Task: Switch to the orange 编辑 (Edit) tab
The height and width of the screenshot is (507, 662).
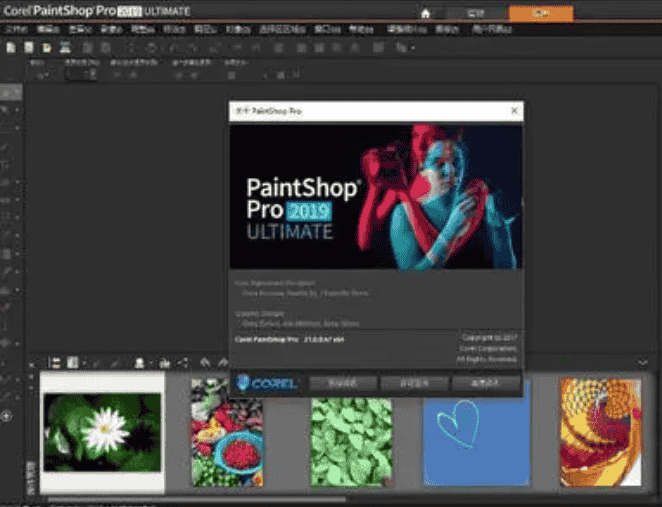Action: 540,13
